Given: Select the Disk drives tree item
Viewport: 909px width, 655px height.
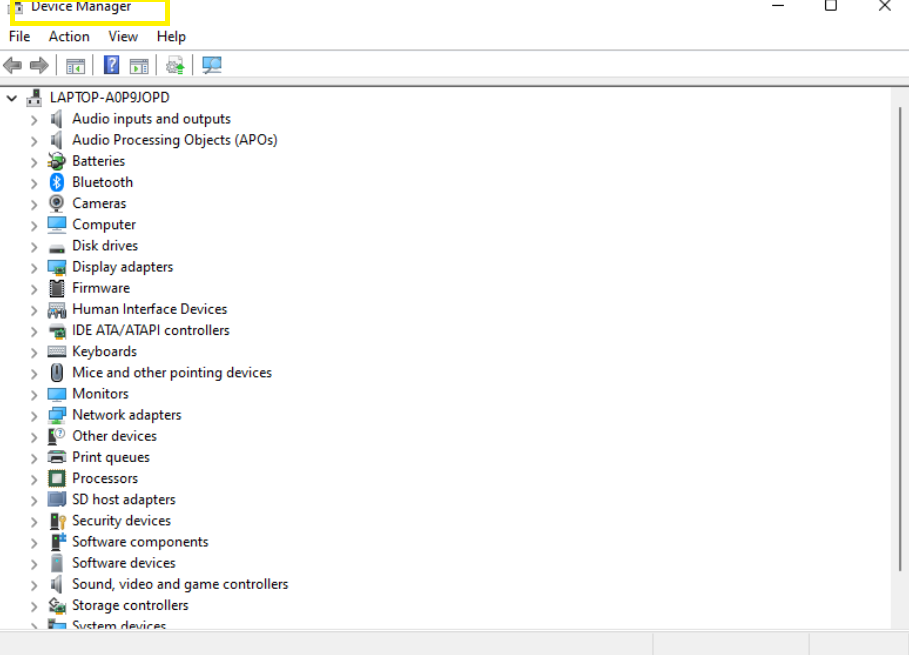Looking at the screenshot, I should point(105,246).
